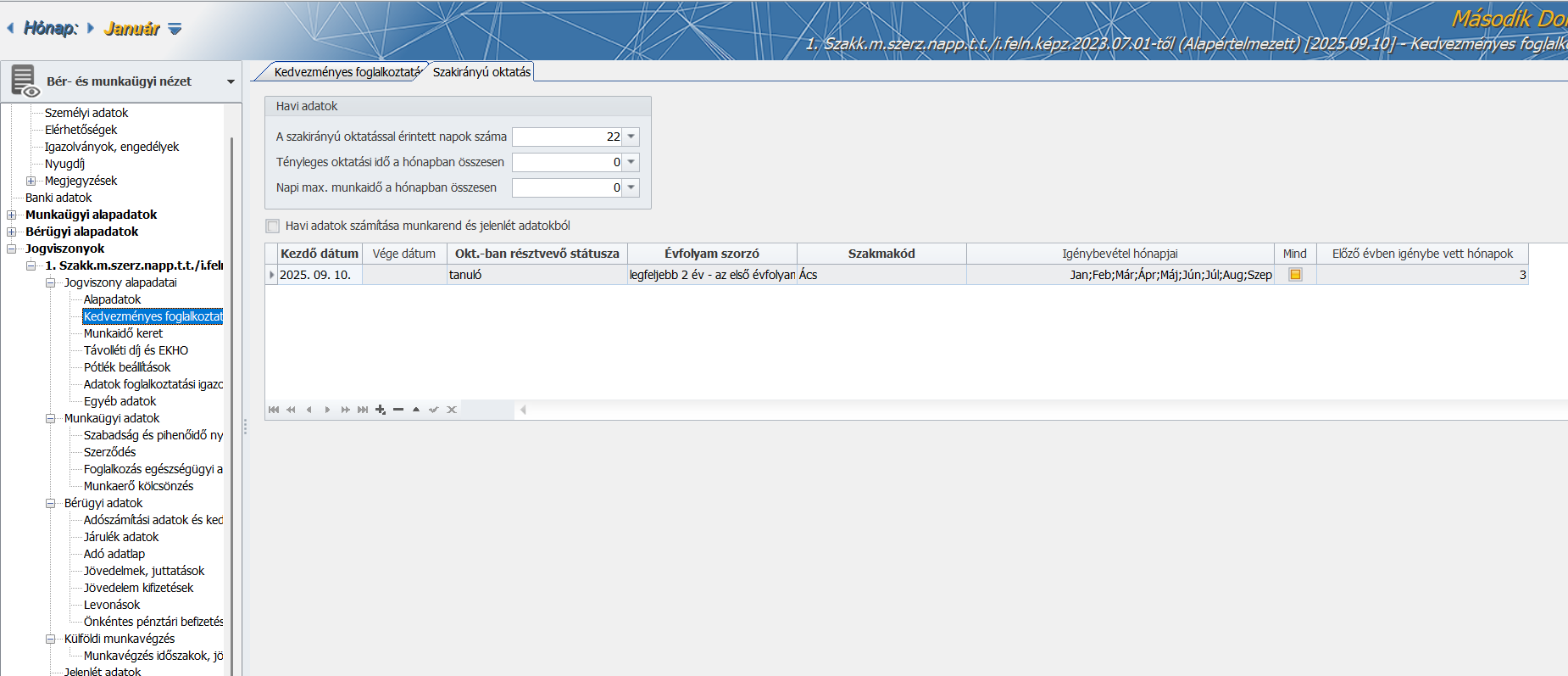Go to previous month with left arrow
Viewport: 1568px width, 676px height.
tap(10, 28)
